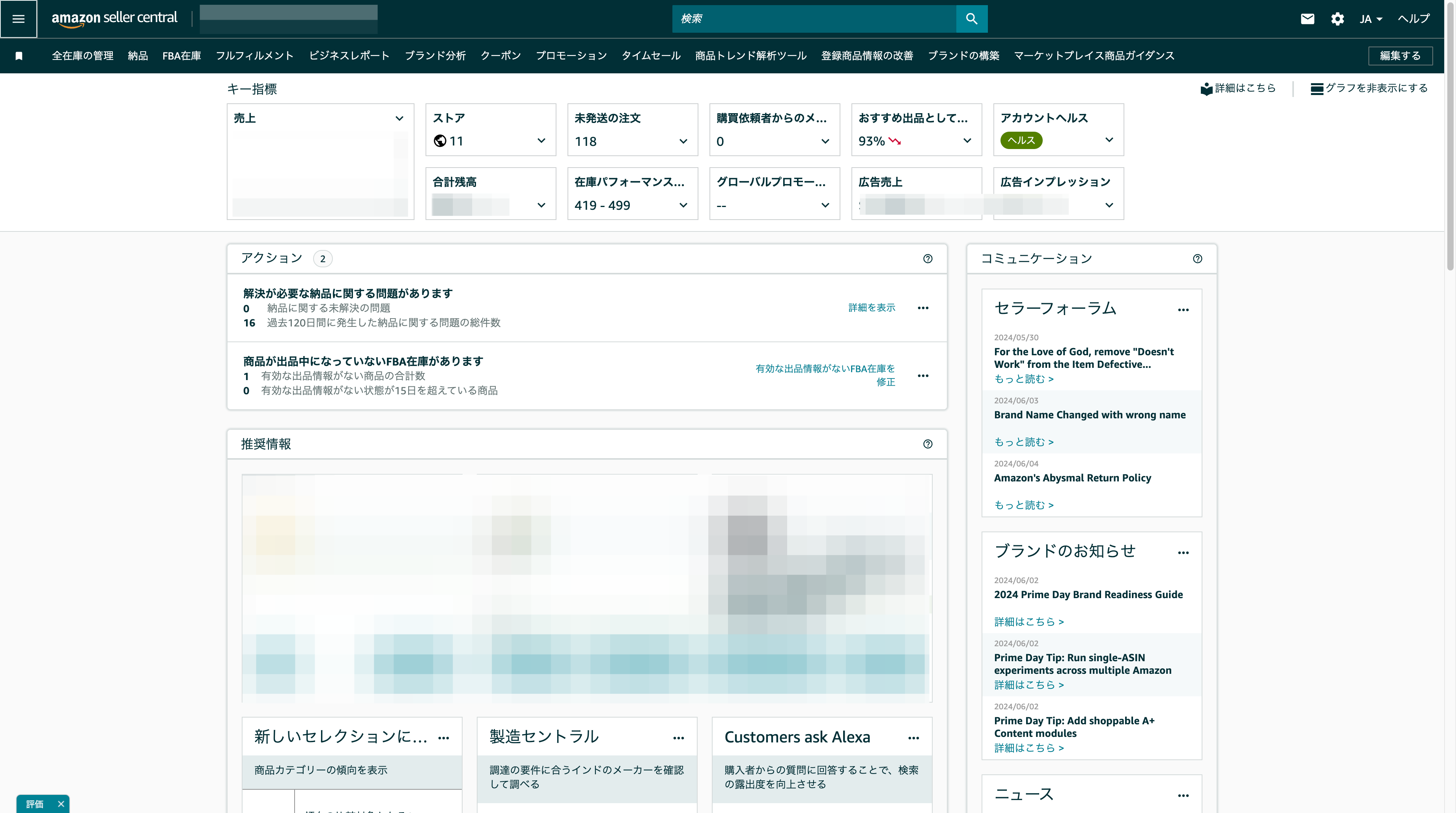Toggle グラフを非表示にする

point(1369,88)
